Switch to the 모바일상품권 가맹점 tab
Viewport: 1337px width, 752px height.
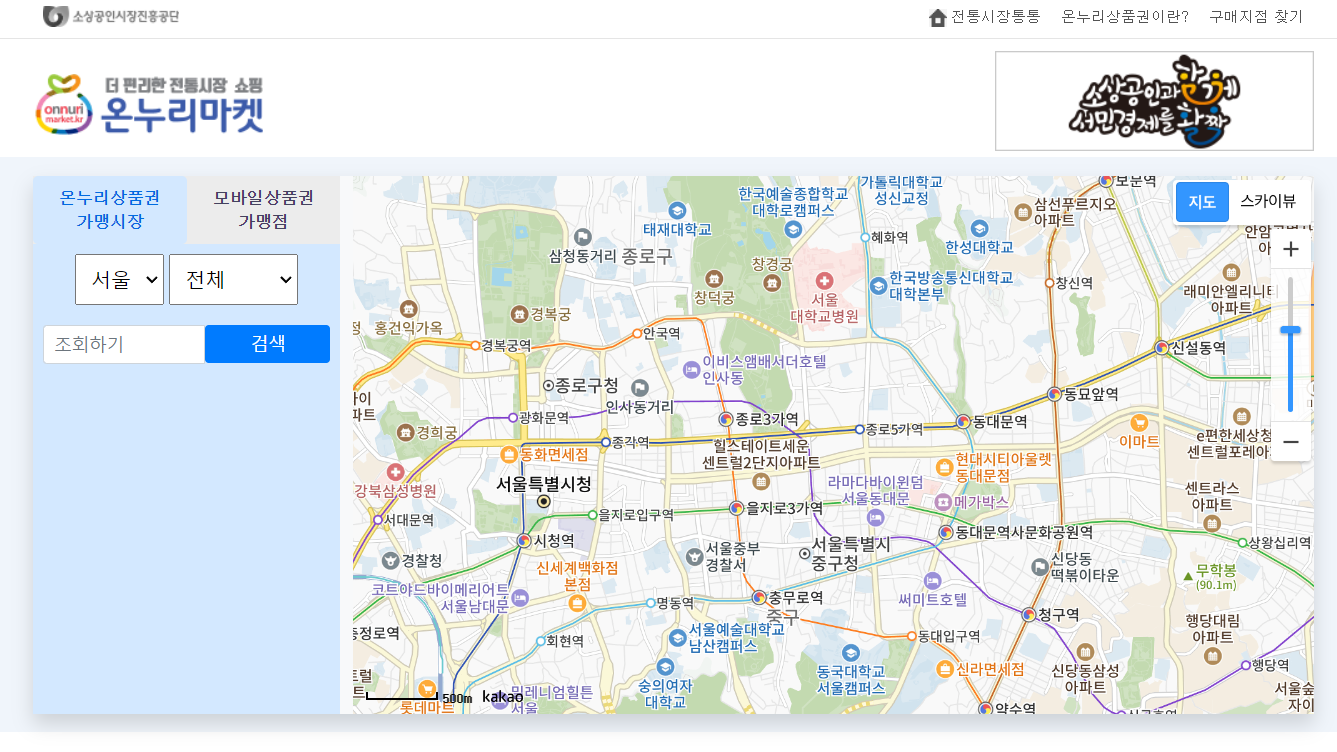pos(262,209)
